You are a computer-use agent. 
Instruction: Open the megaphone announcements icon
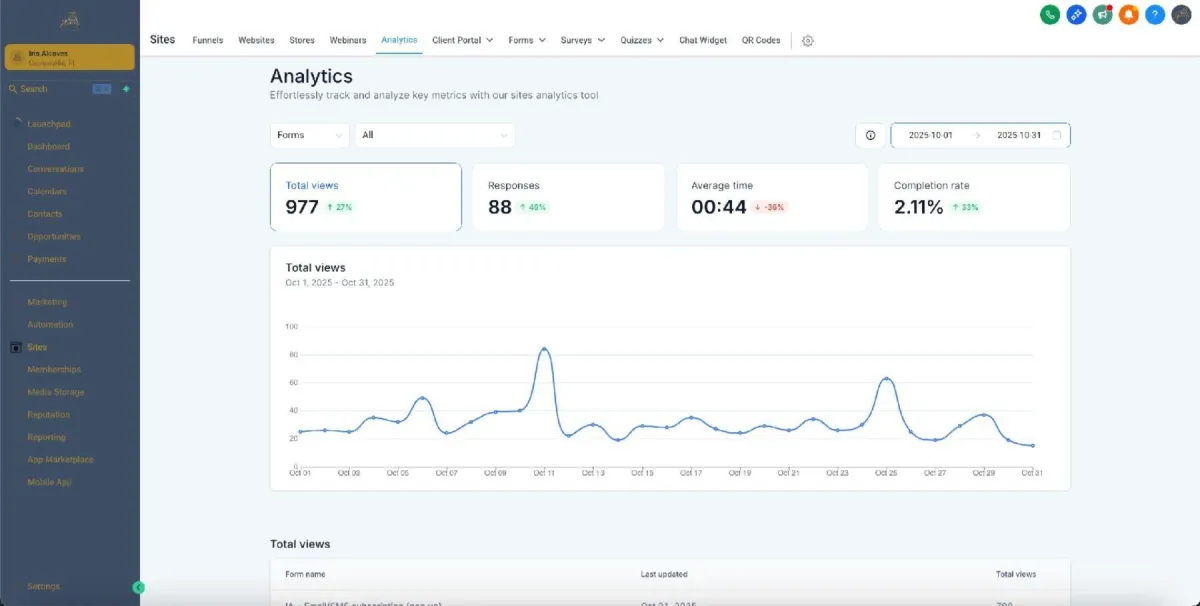(x=1102, y=15)
